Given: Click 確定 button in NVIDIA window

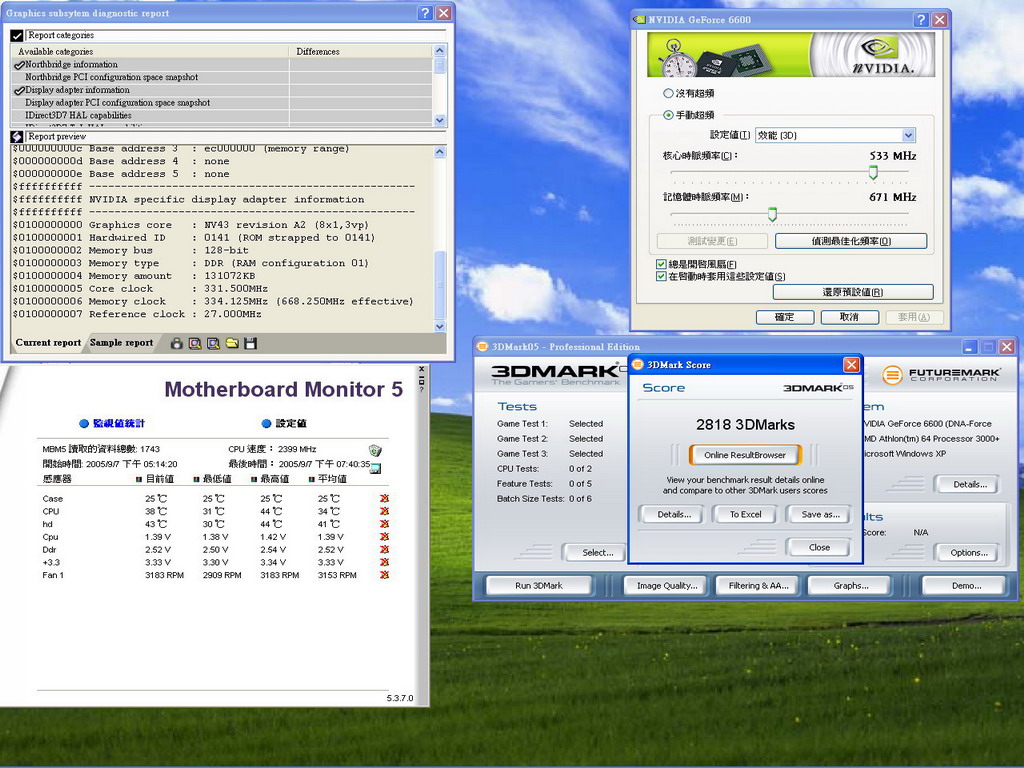Looking at the screenshot, I should (x=784, y=317).
